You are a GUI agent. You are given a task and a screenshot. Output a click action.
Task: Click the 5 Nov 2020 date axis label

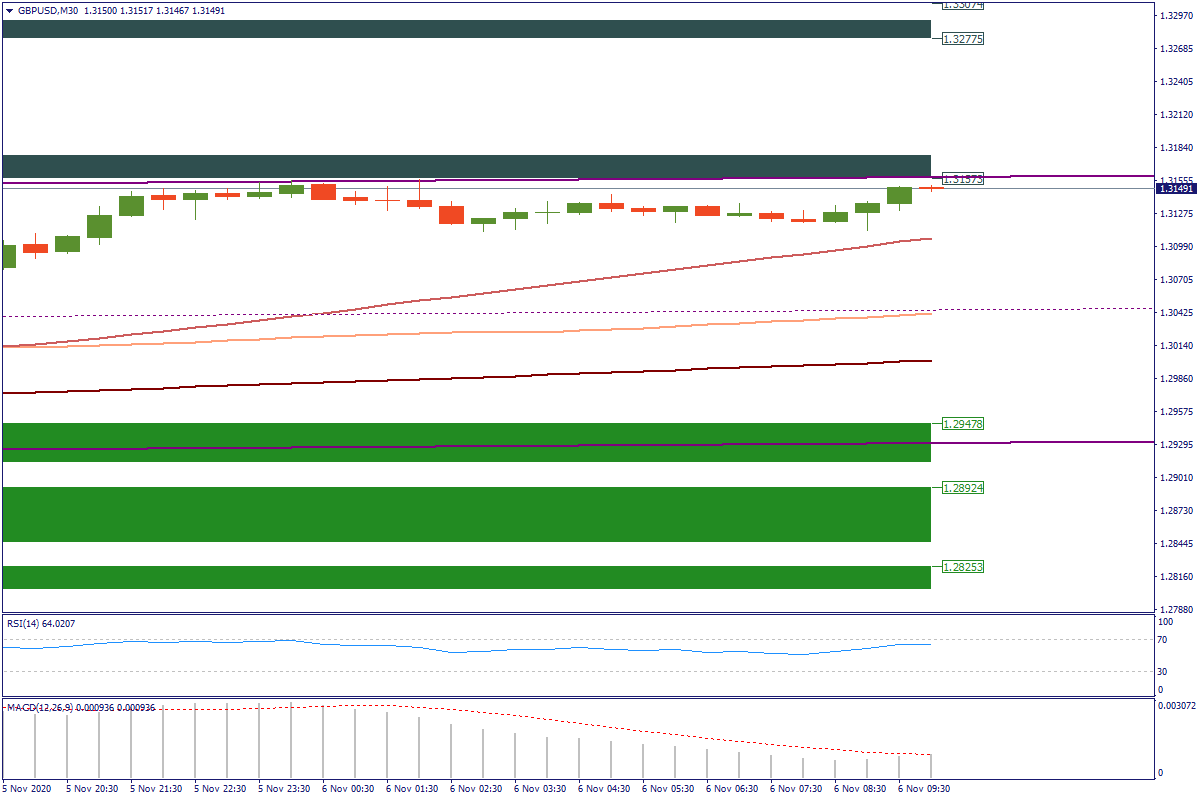(x=27, y=788)
